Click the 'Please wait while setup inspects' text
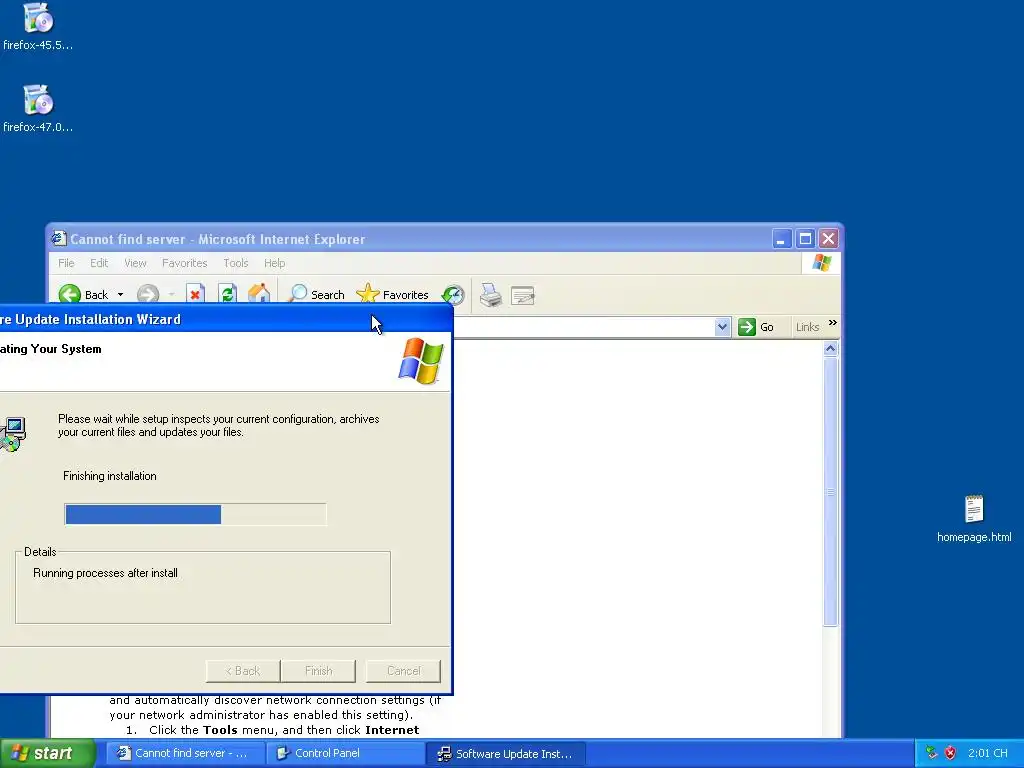The height and width of the screenshot is (768, 1024). pyautogui.click(x=218, y=425)
